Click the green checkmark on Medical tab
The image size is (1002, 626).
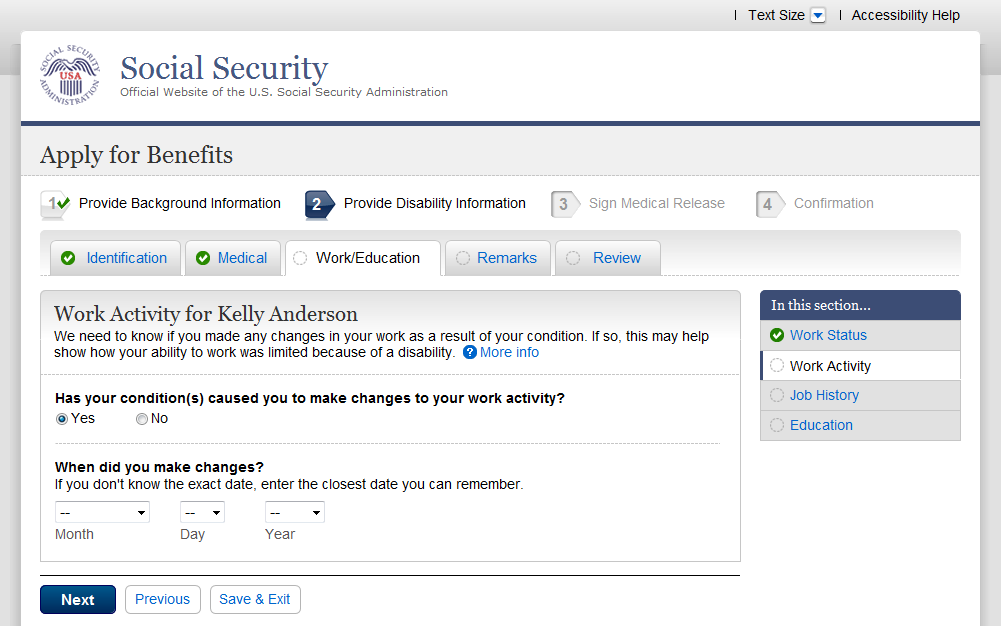(x=203, y=258)
